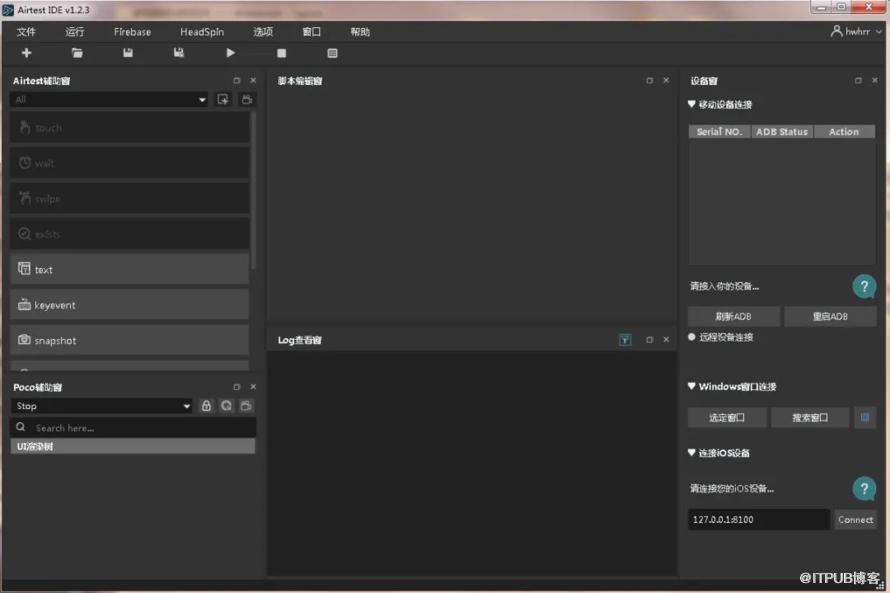Screen dimensions: 890x593
Task: Open the 文件 menu
Action: coord(26,32)
